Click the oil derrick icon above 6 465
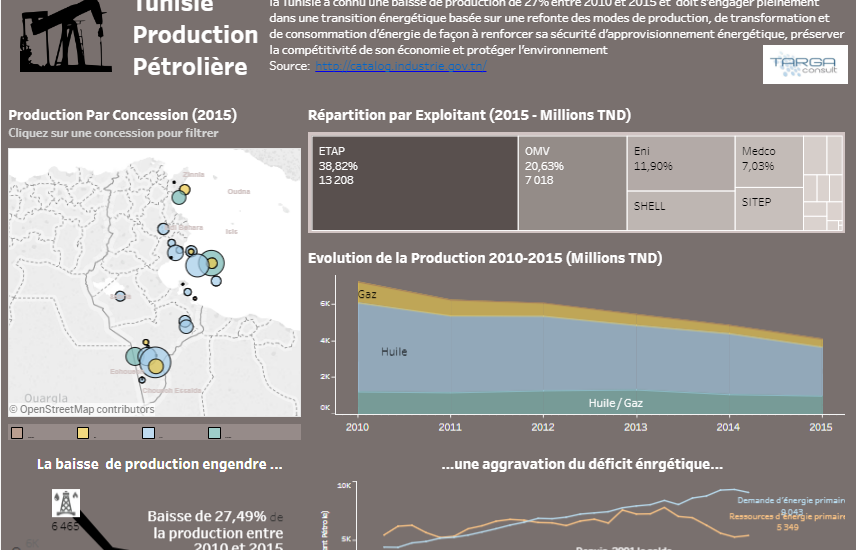 pos(66,503)
